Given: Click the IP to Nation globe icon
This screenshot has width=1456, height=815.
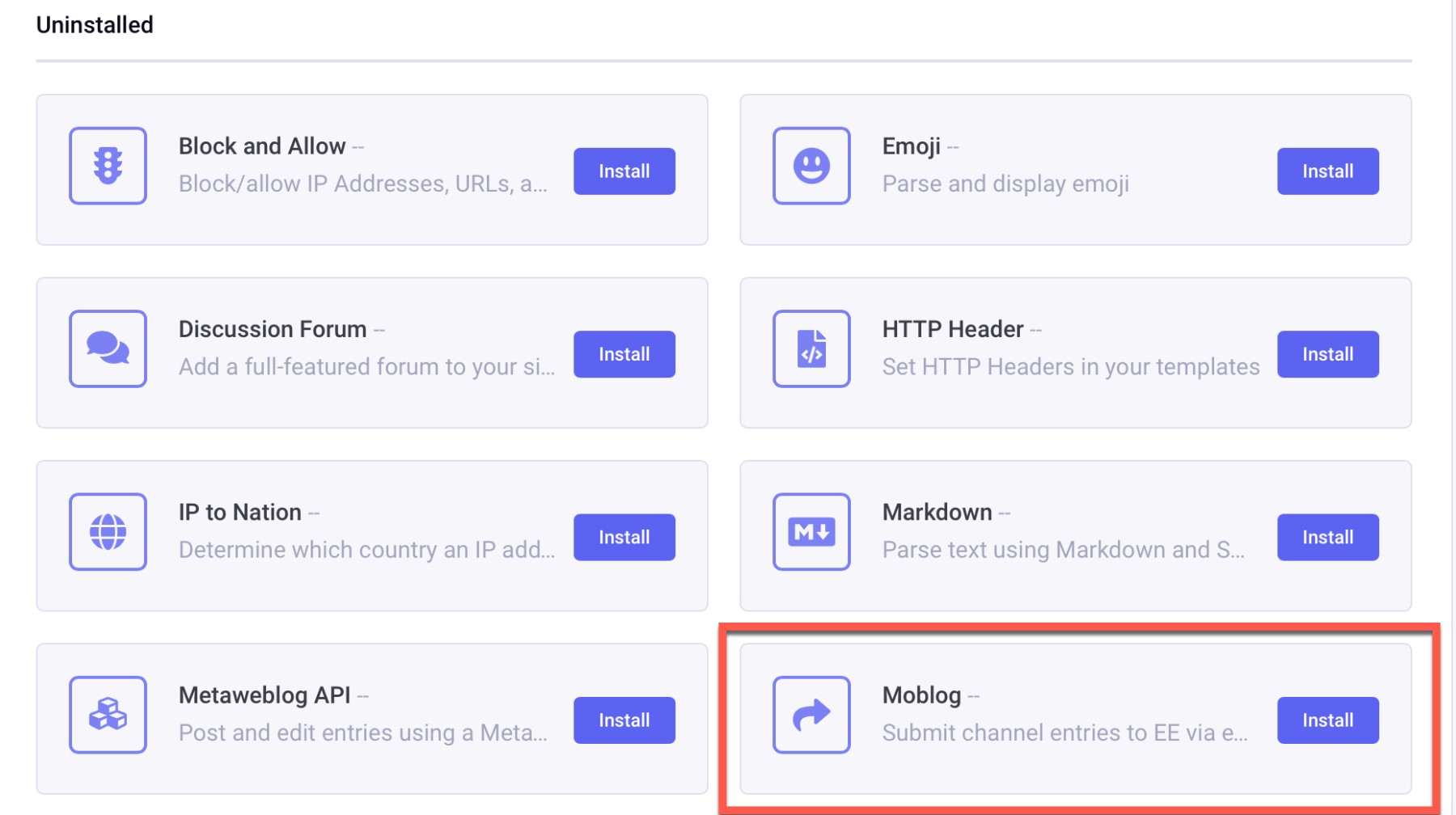Looking at the screenshot, I should pyautogui.click(x=108, y=532).
